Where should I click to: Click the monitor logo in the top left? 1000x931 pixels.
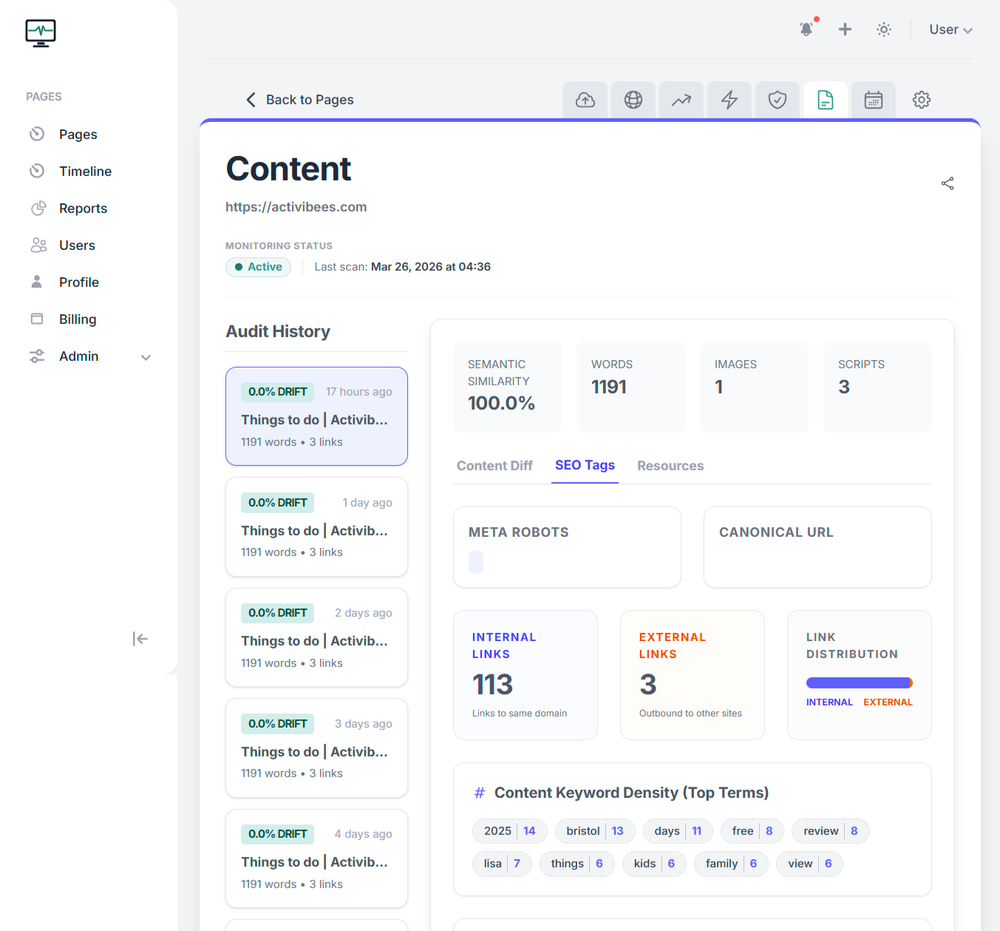click(x=40, y=33)
